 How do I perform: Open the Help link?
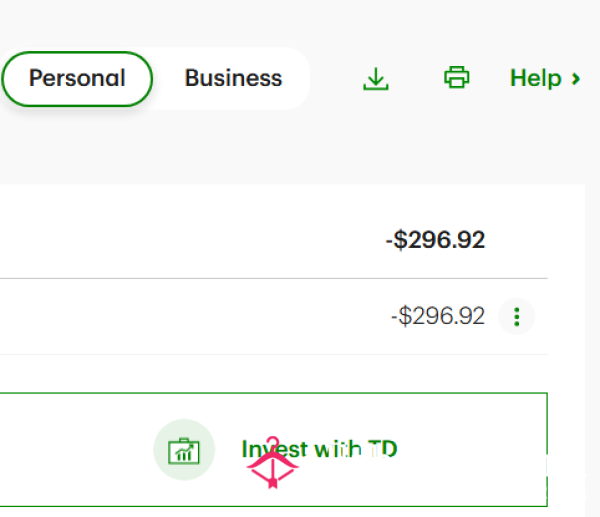click(545, 78)
